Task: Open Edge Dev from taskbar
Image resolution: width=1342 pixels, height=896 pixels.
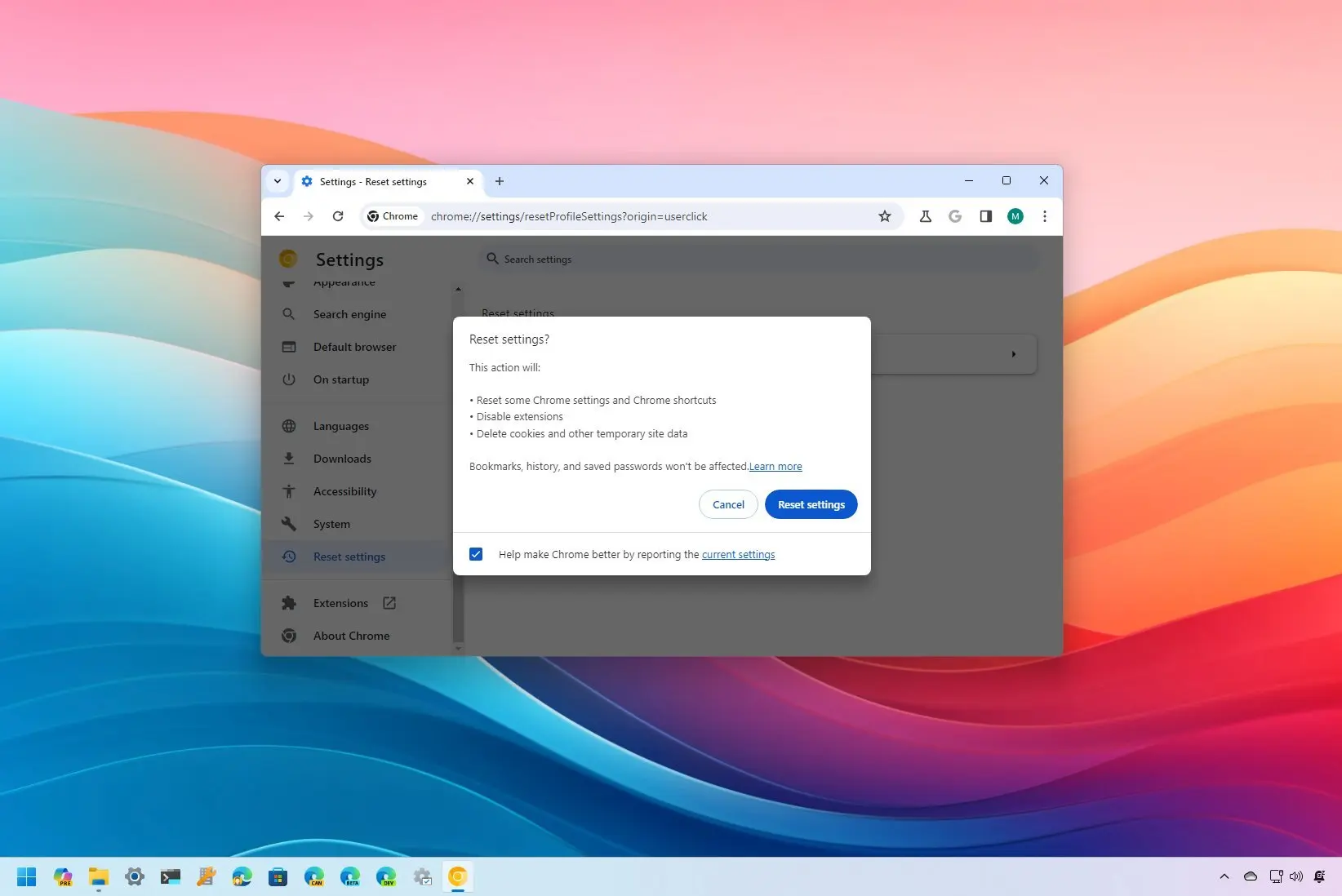Action: pyautogui.click(x=386, y=876)
